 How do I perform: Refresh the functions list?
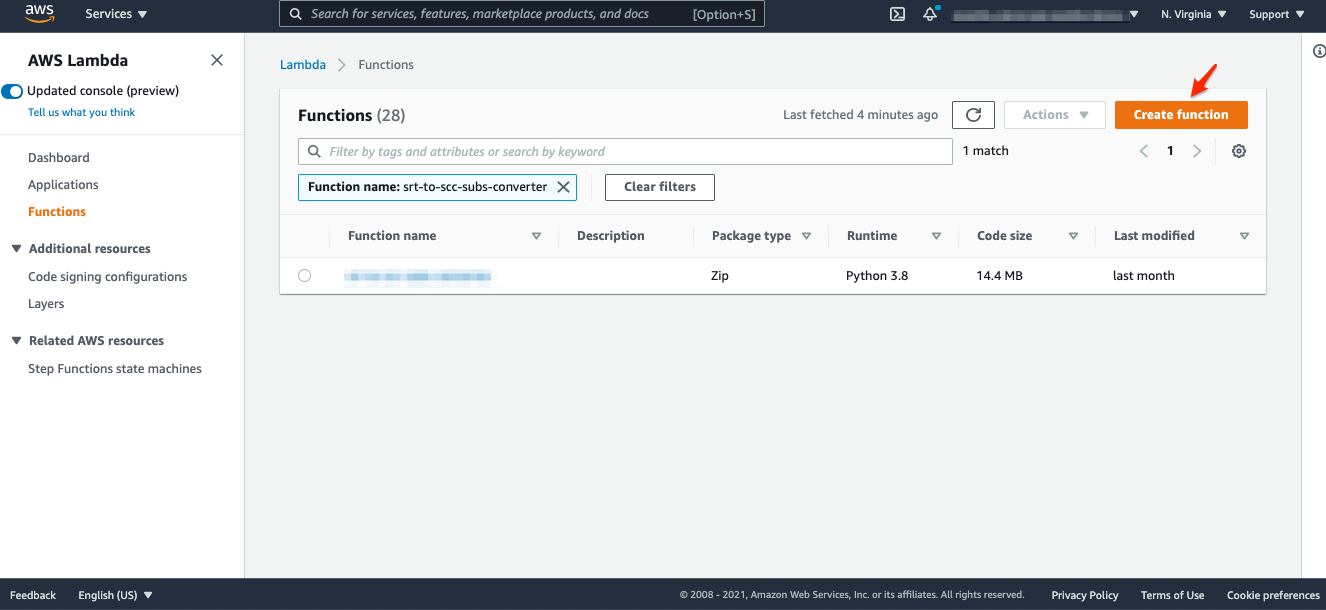(974, 115)
